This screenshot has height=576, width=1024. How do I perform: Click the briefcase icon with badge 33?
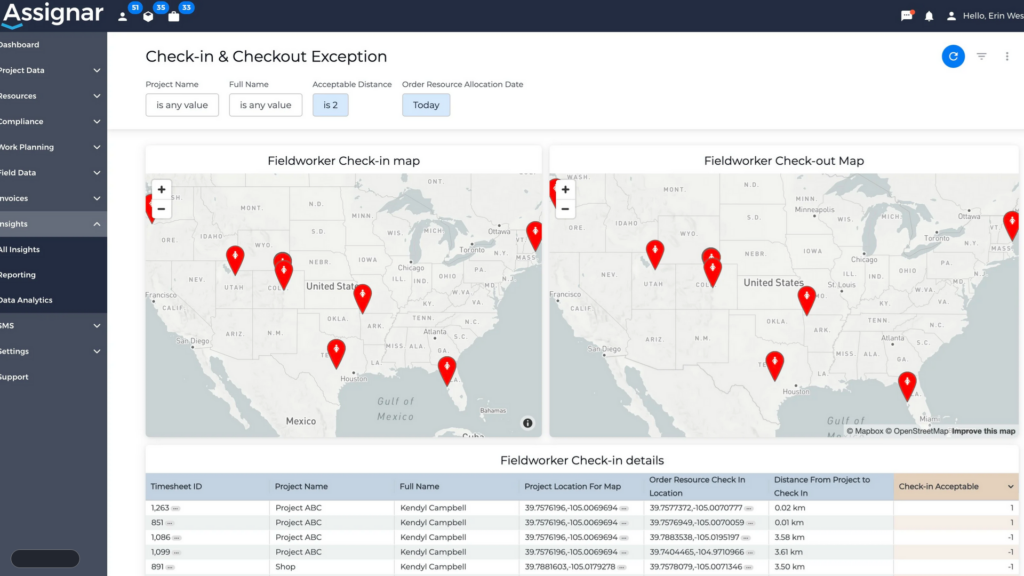pos(174,16)
